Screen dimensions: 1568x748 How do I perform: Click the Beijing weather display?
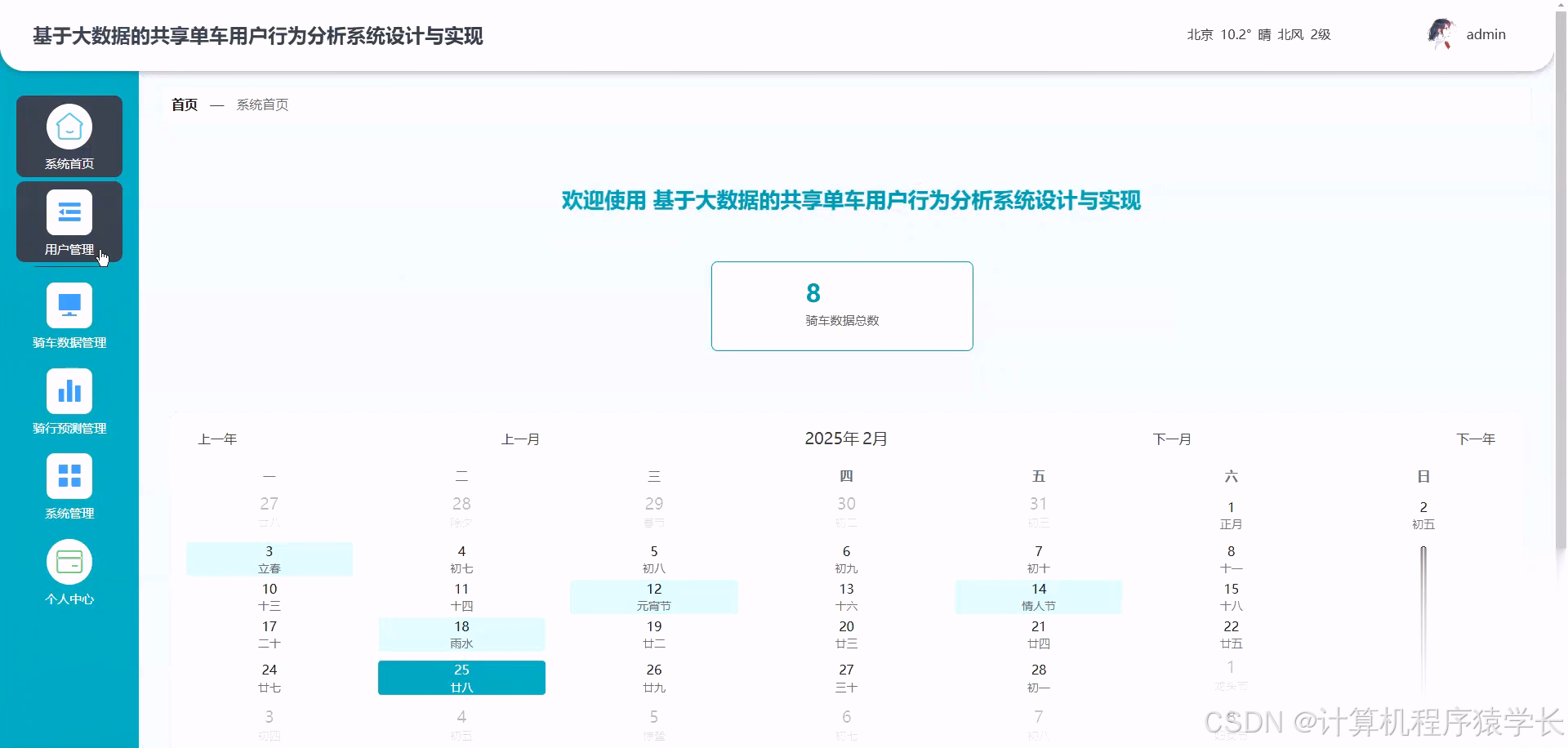1258,34
